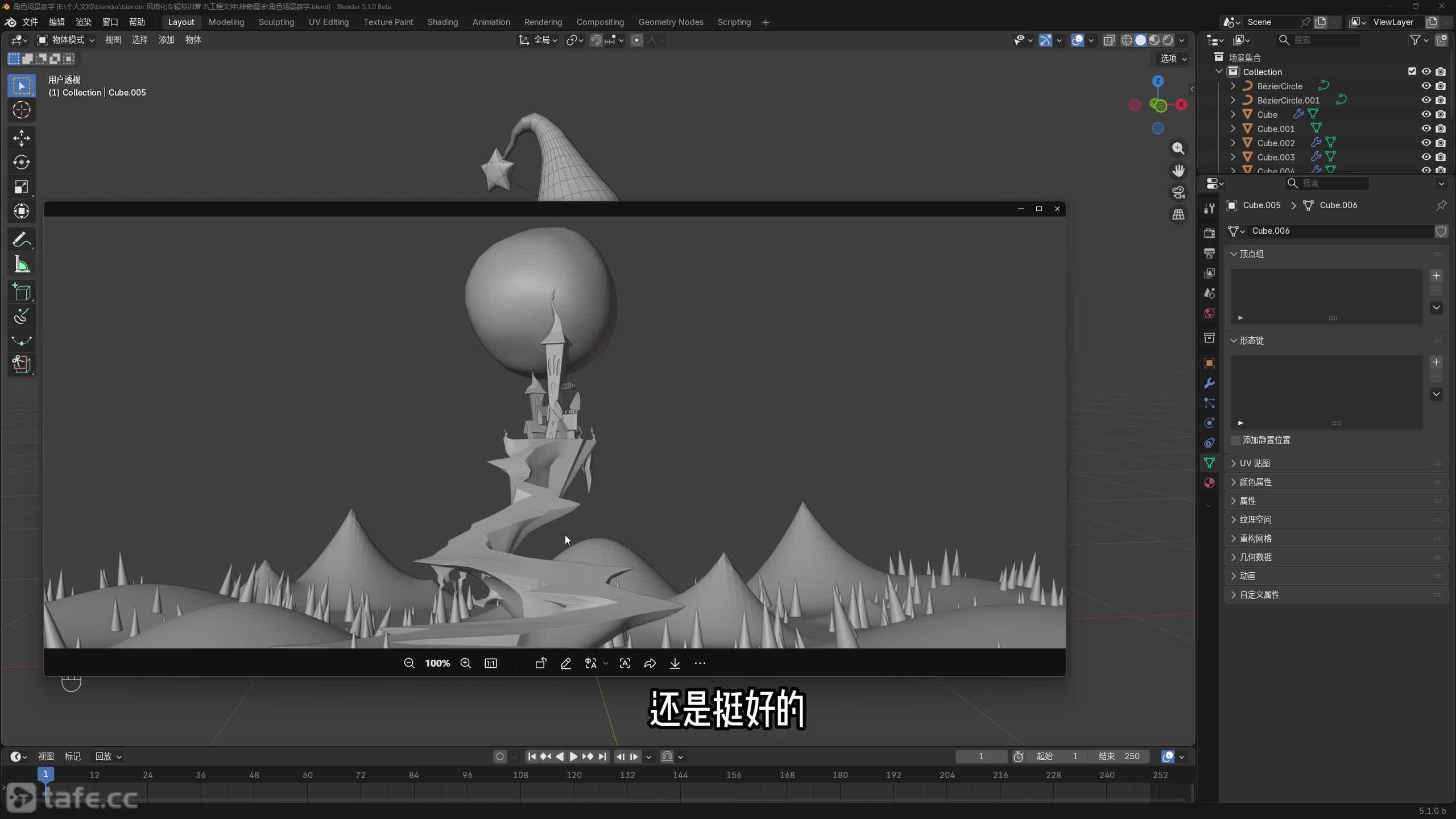Hide Cube.001 in the outliner
The height and width of the screenshot is (819, 1456).
click(1426, 129)
